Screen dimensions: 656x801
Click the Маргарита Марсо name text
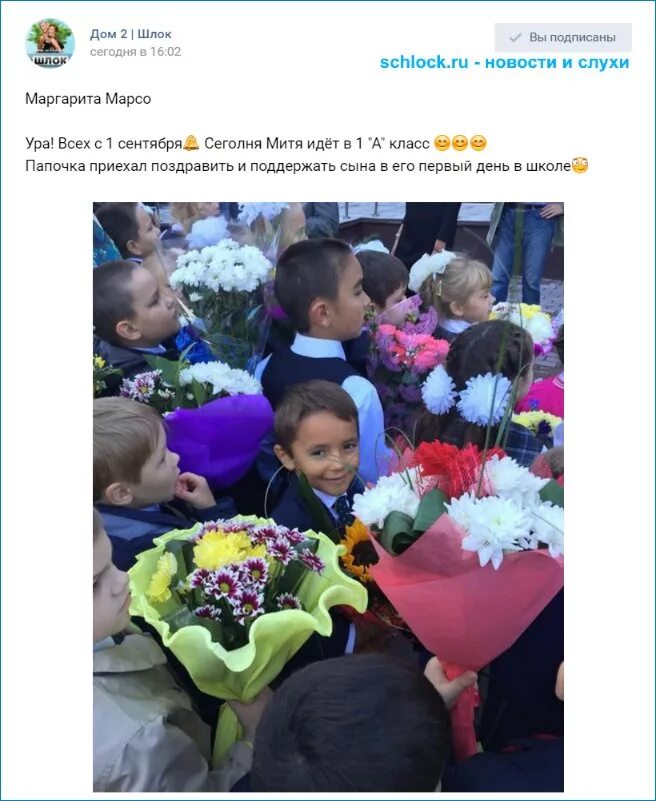[88, 99]
